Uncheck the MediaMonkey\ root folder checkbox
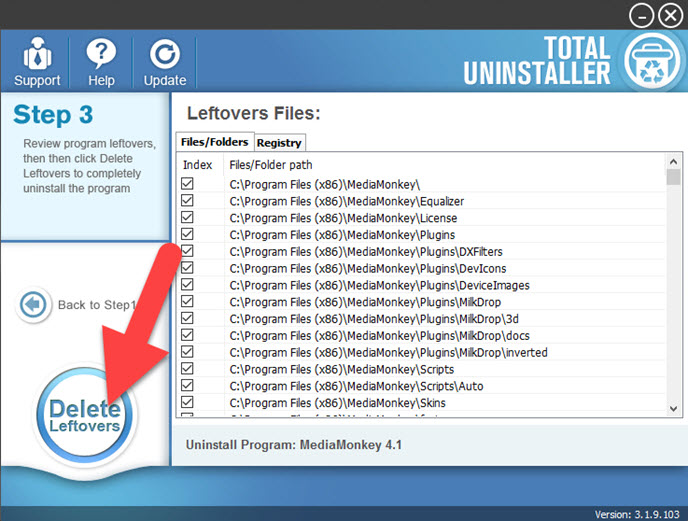The width and height of the screenshot is (688, 521). pos(187,183)
